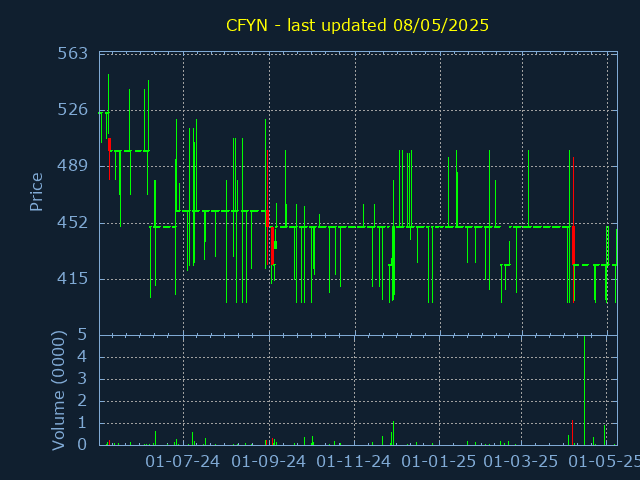Click the volume axis value 2
The image size is (640, 480).
pos(82,401)
